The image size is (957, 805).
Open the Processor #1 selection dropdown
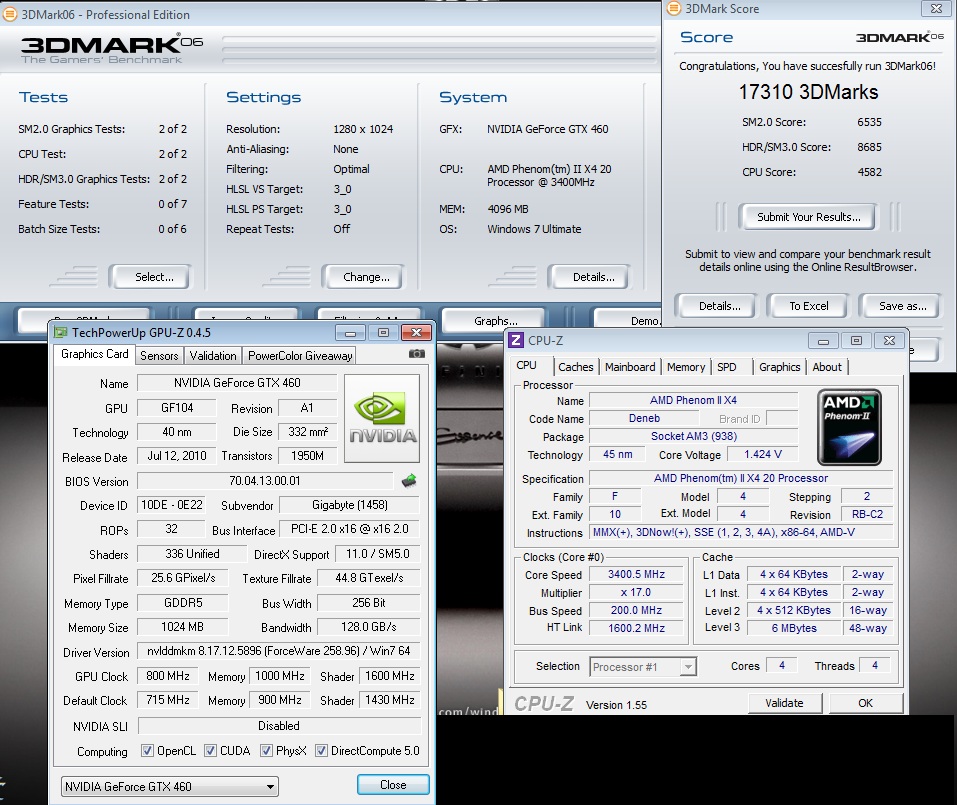tap(643, 667)
